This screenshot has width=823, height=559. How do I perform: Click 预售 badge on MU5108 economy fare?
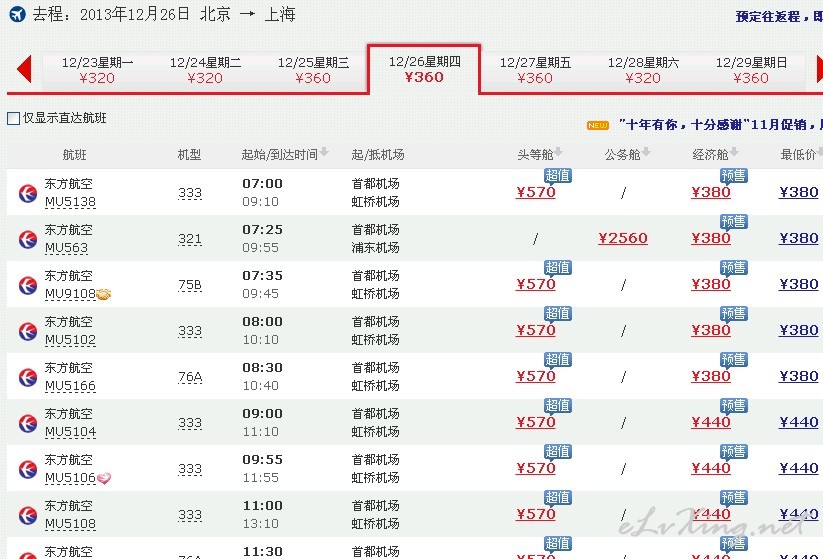click(734, 498)
